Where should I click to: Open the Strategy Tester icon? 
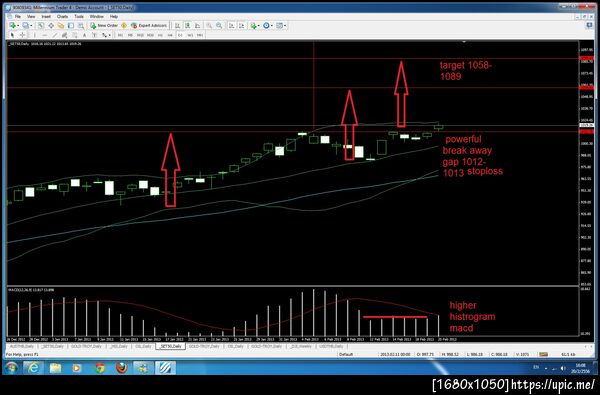click(x=81, y=25)
